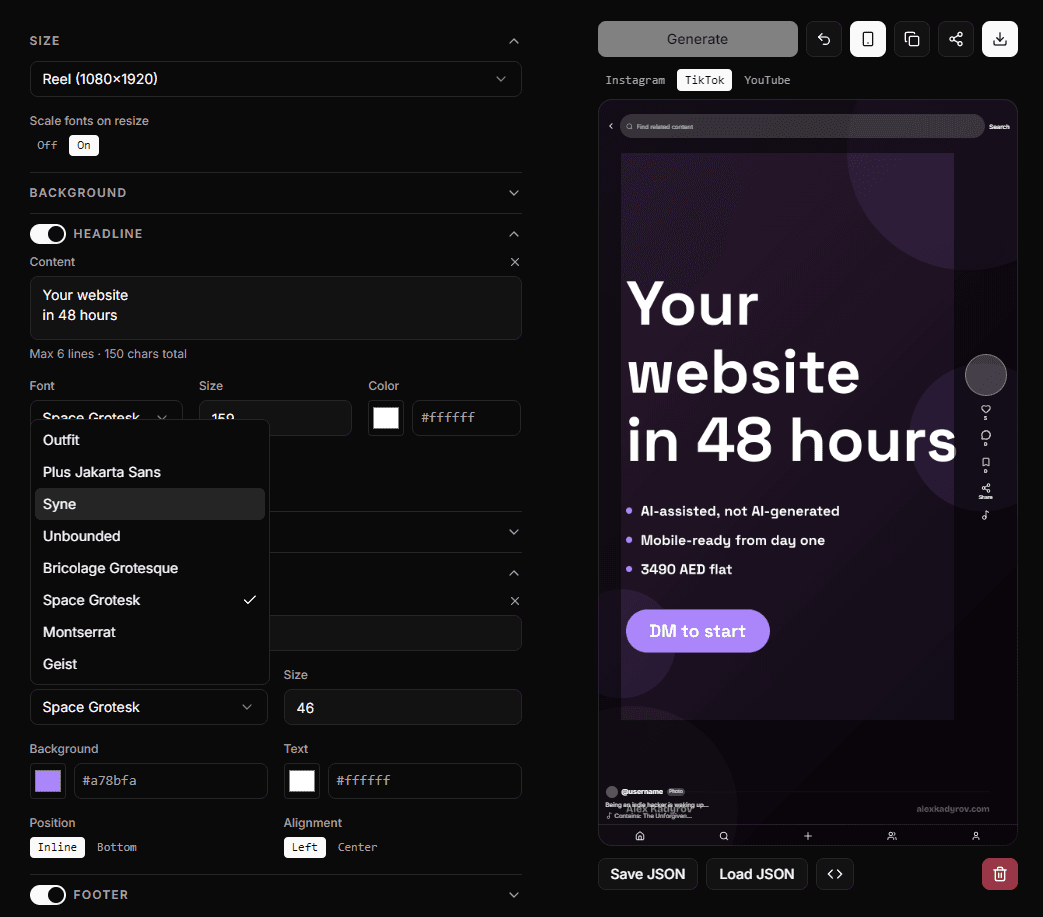Expand the BACKGROUND section
Image resolution: width=1043 pixels, height=917 pixels.
click(x=514, y=193)
